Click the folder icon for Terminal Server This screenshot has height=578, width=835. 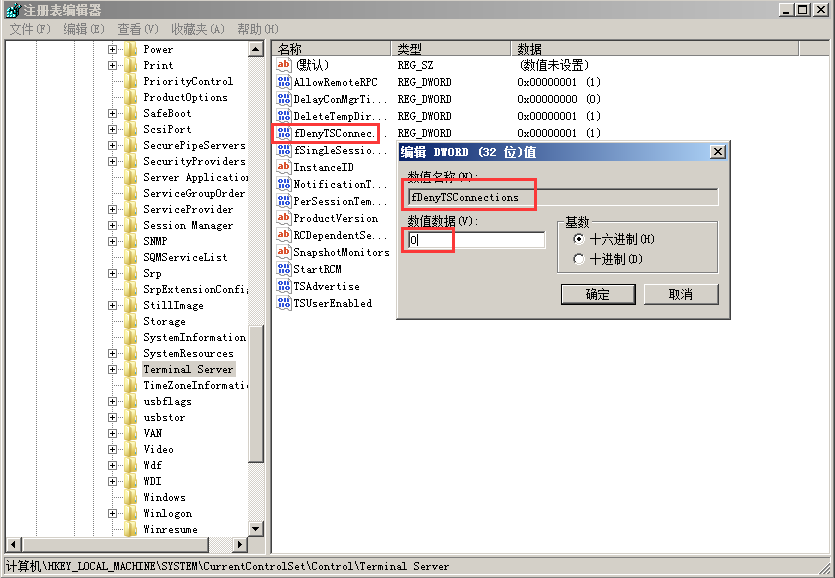point(130,369)
